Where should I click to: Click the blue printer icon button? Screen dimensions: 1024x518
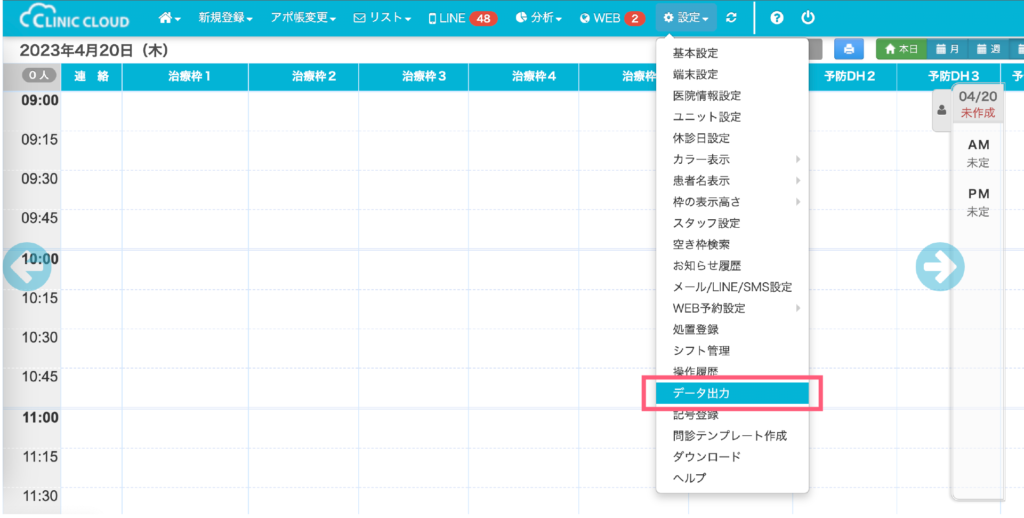pos(848,49)
